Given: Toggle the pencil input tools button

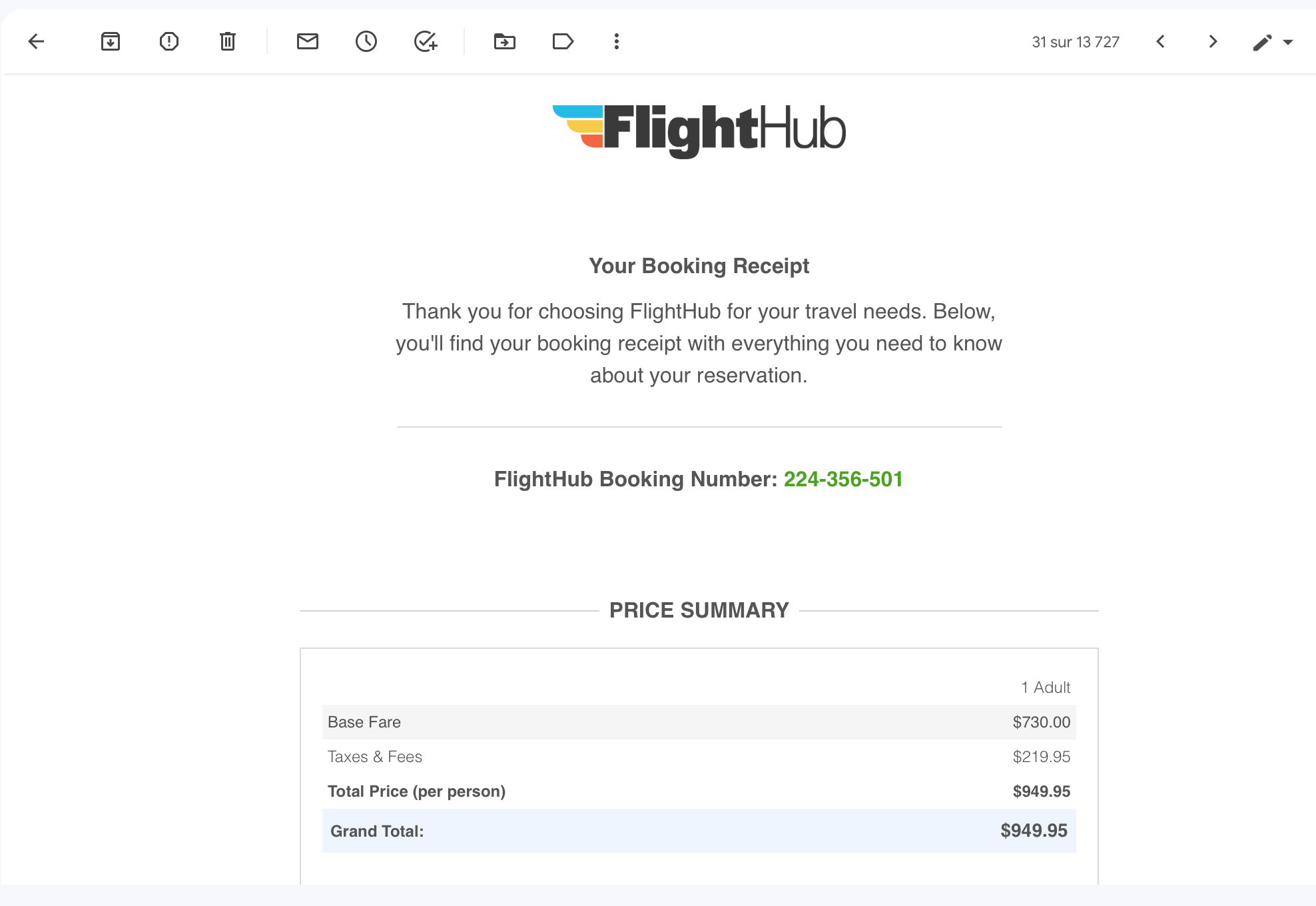Looking at the screenshot, I should pos(1262,43).
